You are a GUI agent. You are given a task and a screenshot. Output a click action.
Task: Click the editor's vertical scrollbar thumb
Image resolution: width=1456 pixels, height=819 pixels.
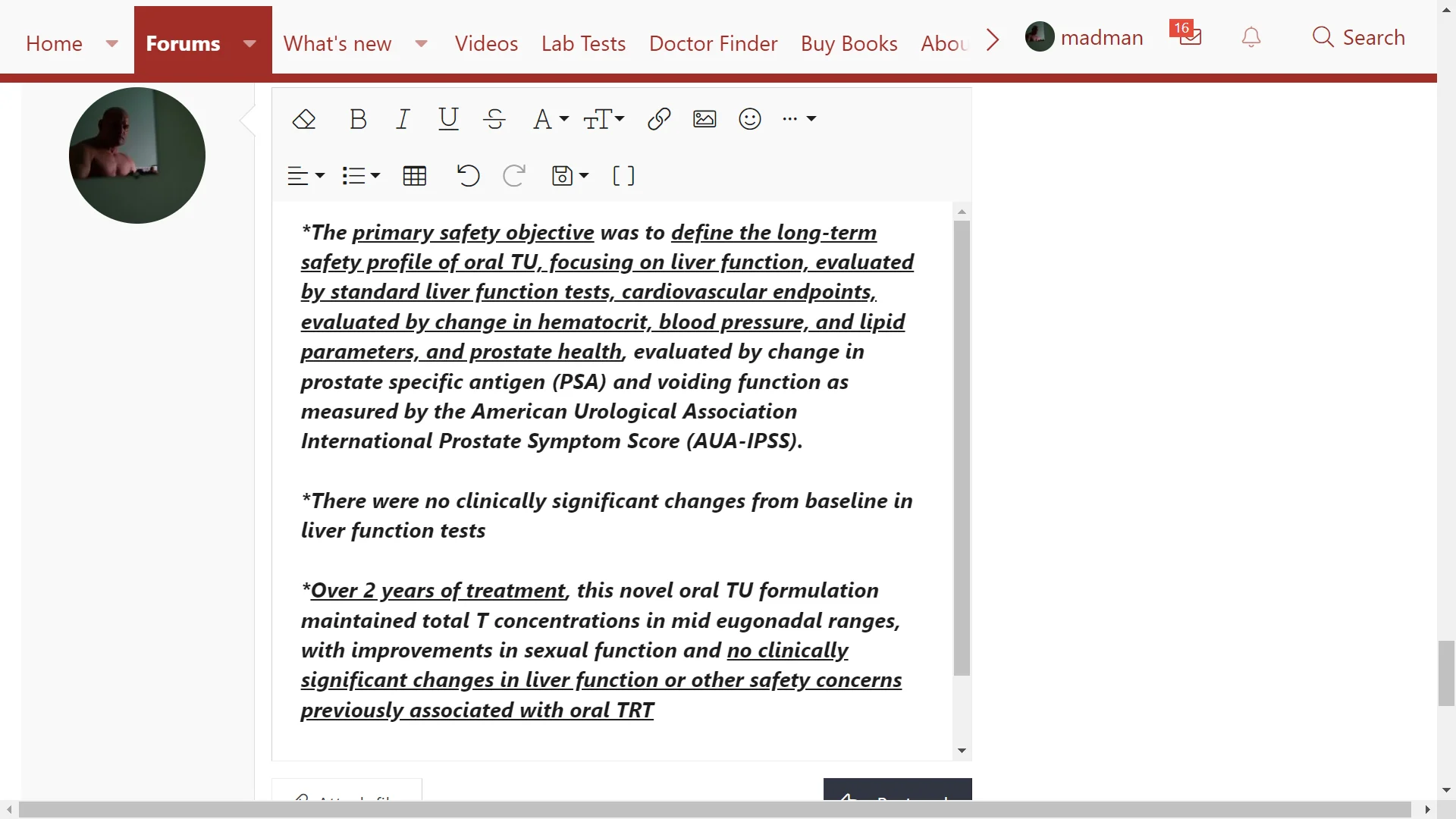pos(962,447)
